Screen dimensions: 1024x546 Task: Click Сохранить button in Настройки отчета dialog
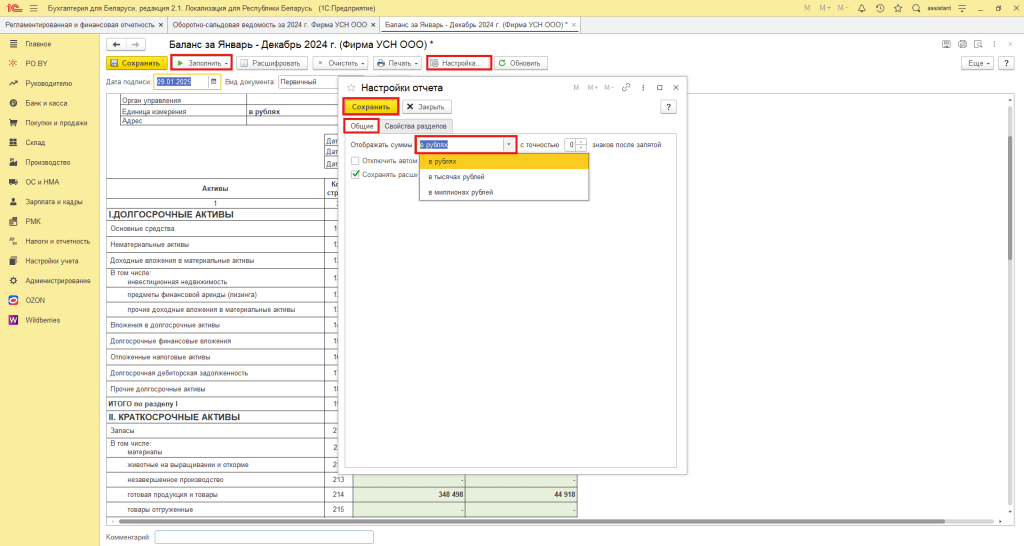[371, 106]
